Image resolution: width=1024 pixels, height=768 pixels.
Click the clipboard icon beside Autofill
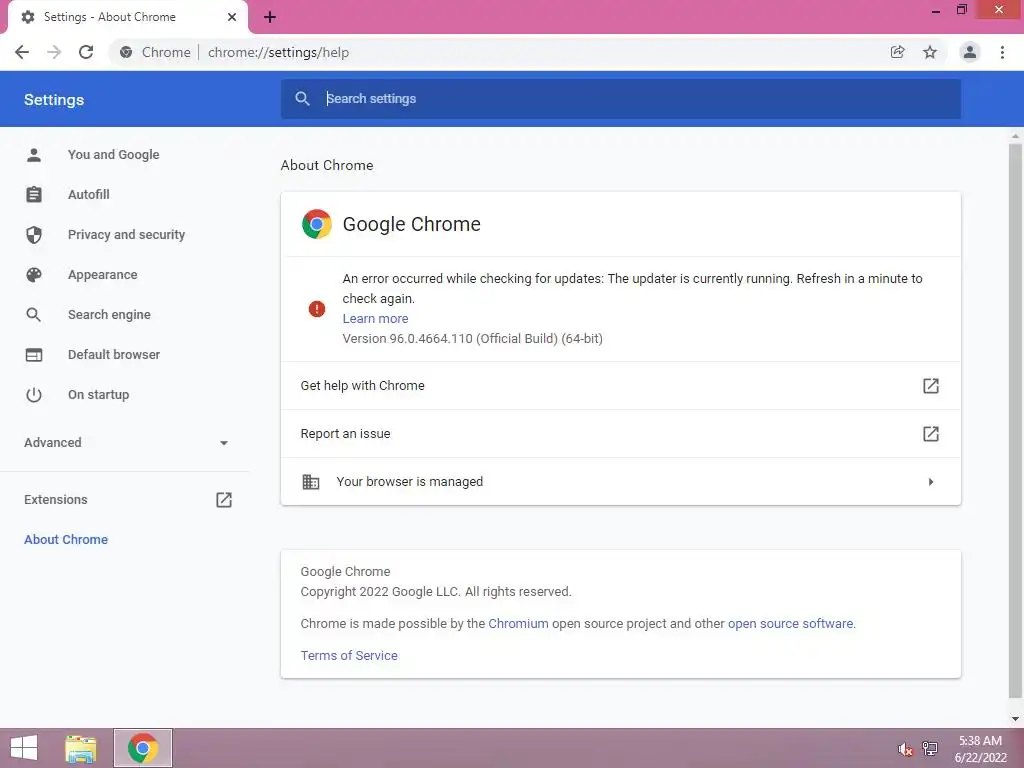click(x=34, y=195)
